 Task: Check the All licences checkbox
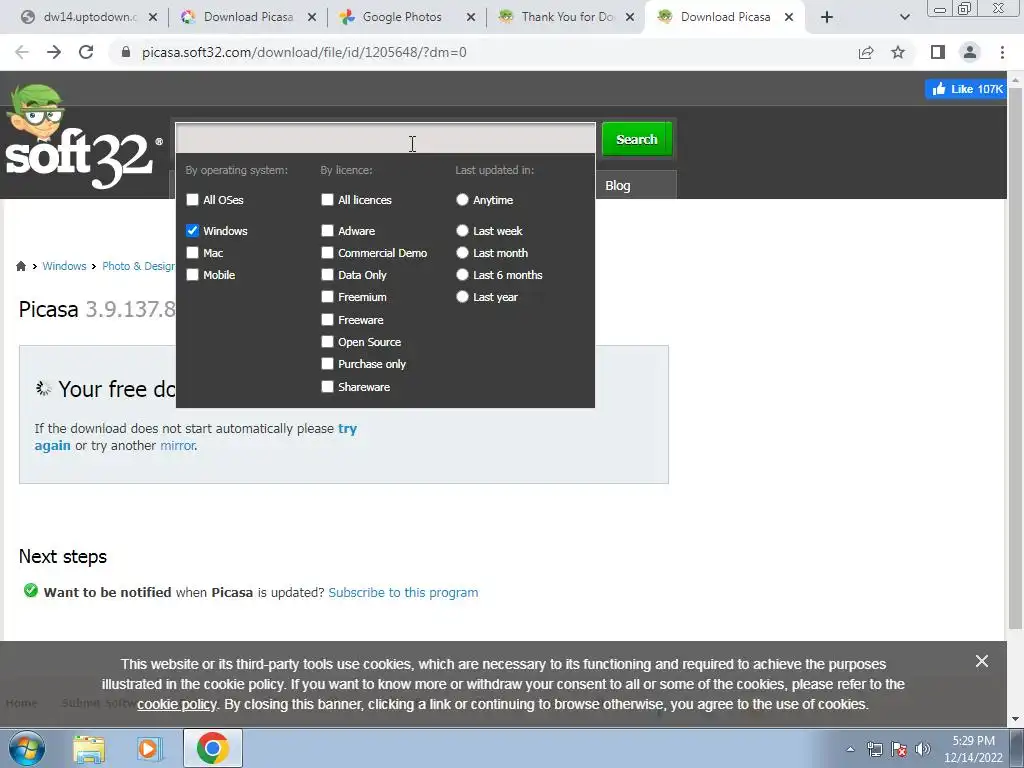point(327,200)
